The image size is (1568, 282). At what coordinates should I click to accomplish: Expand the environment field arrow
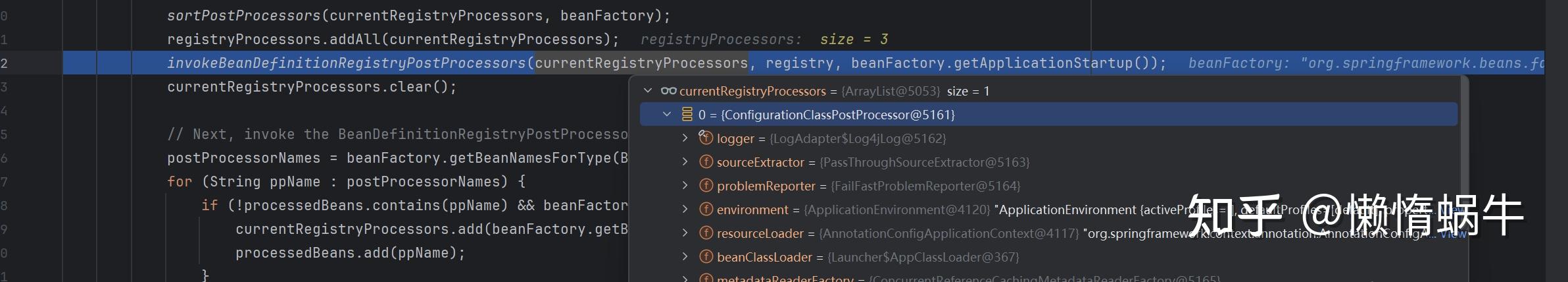click(685, 210)
